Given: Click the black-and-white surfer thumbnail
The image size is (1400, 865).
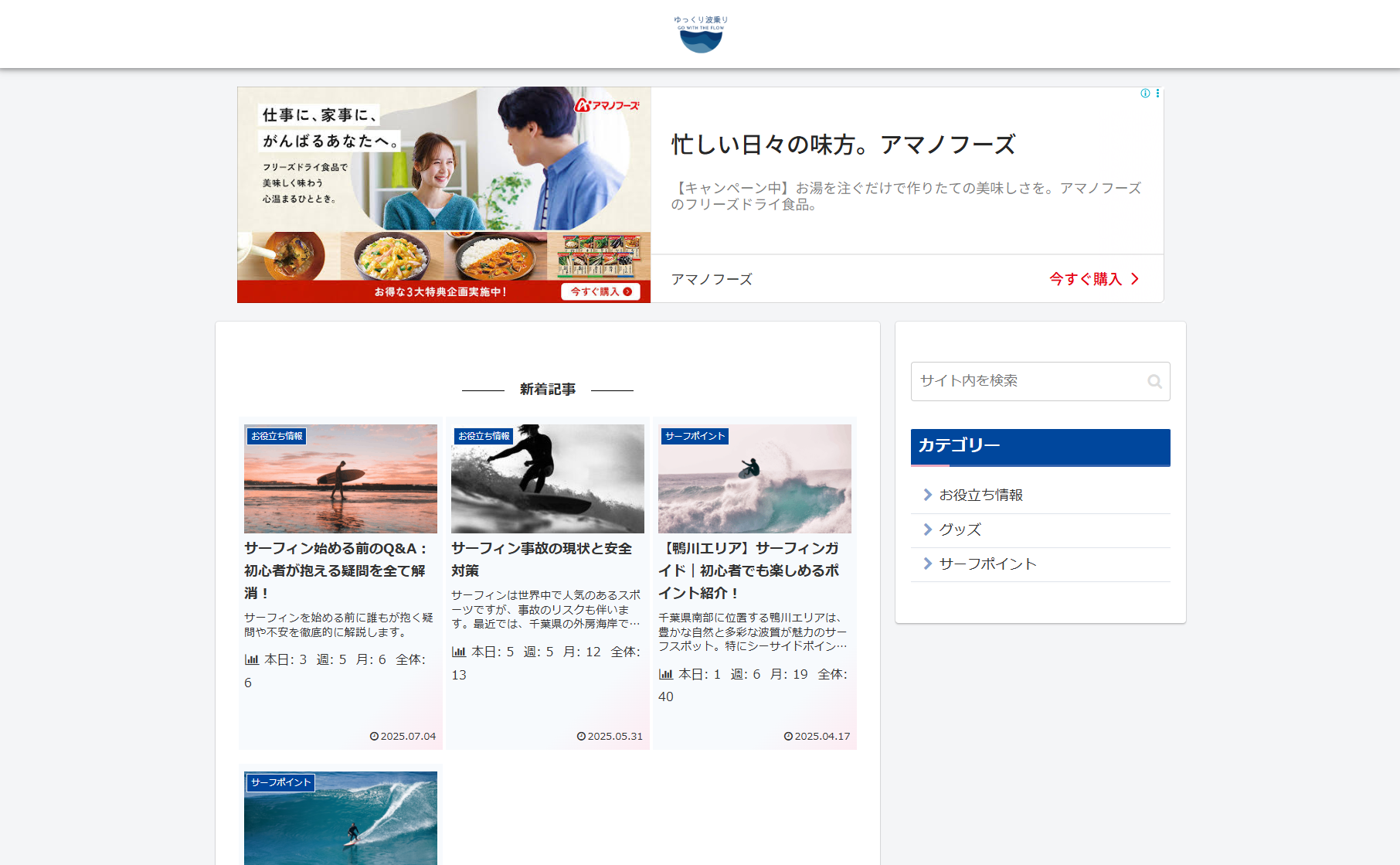Looking at the screenshot, I should click(548, 479).
